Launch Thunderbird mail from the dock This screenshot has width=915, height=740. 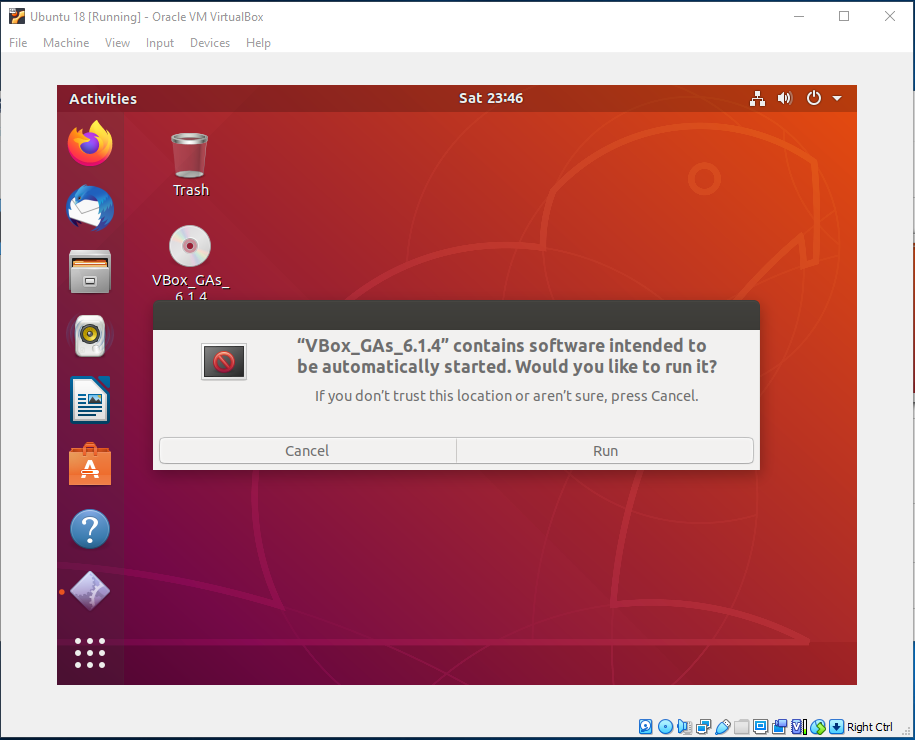[90, 208]
